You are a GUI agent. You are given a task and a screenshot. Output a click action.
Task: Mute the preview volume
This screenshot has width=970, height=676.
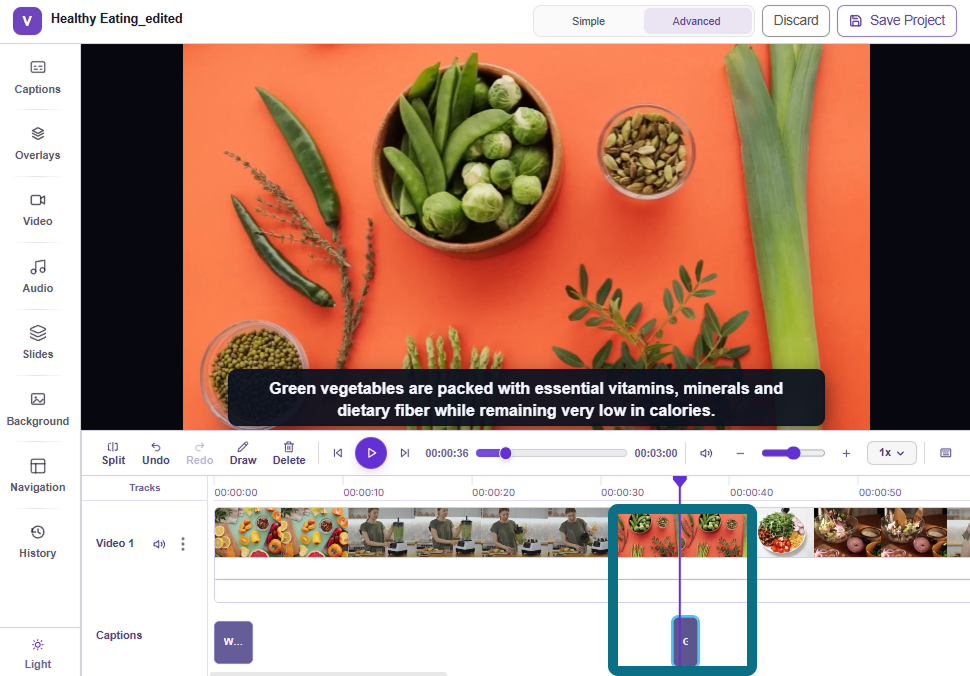point(706,453)
